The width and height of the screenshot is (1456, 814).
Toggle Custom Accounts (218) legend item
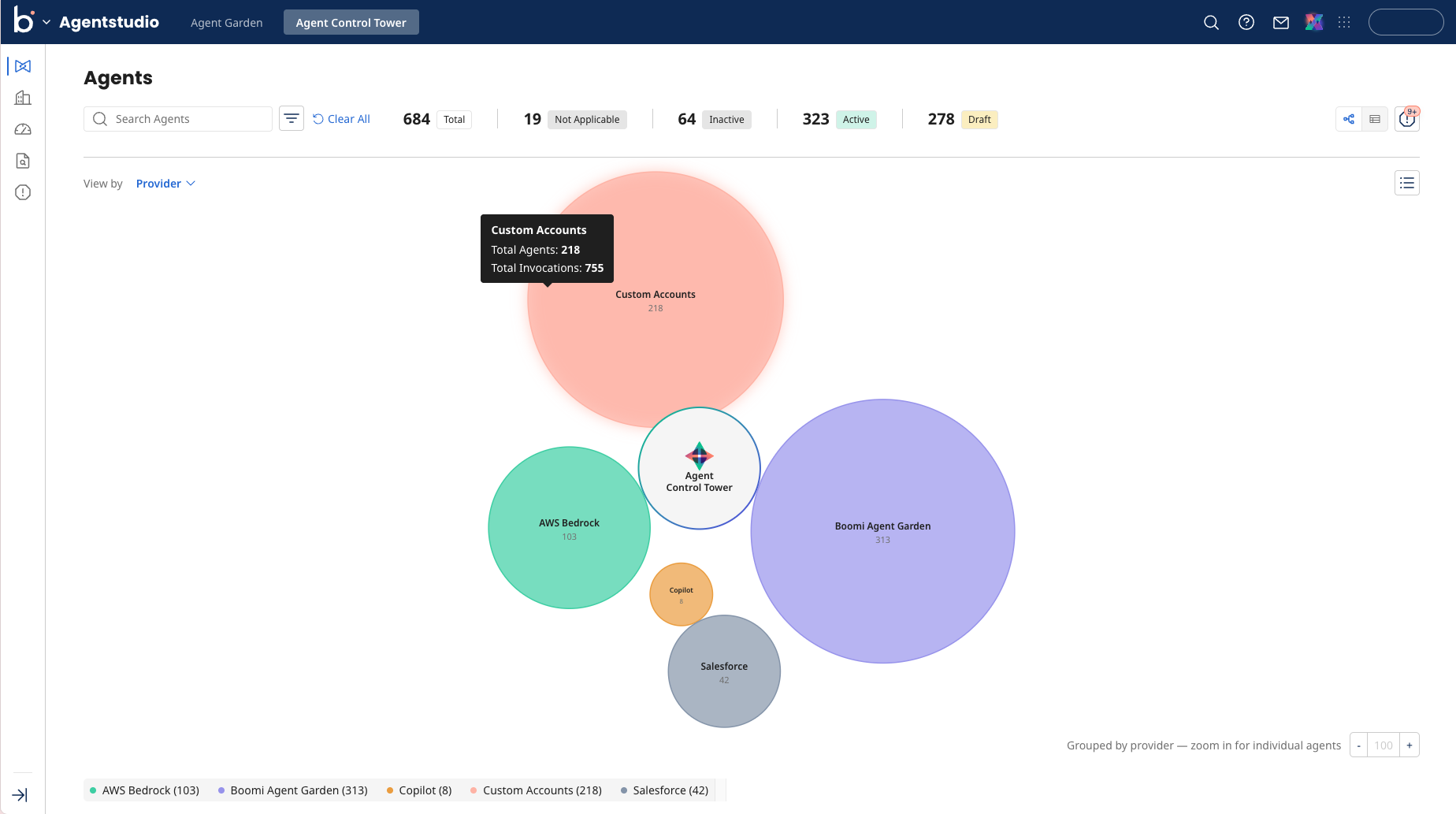click(x=536, y=790)
